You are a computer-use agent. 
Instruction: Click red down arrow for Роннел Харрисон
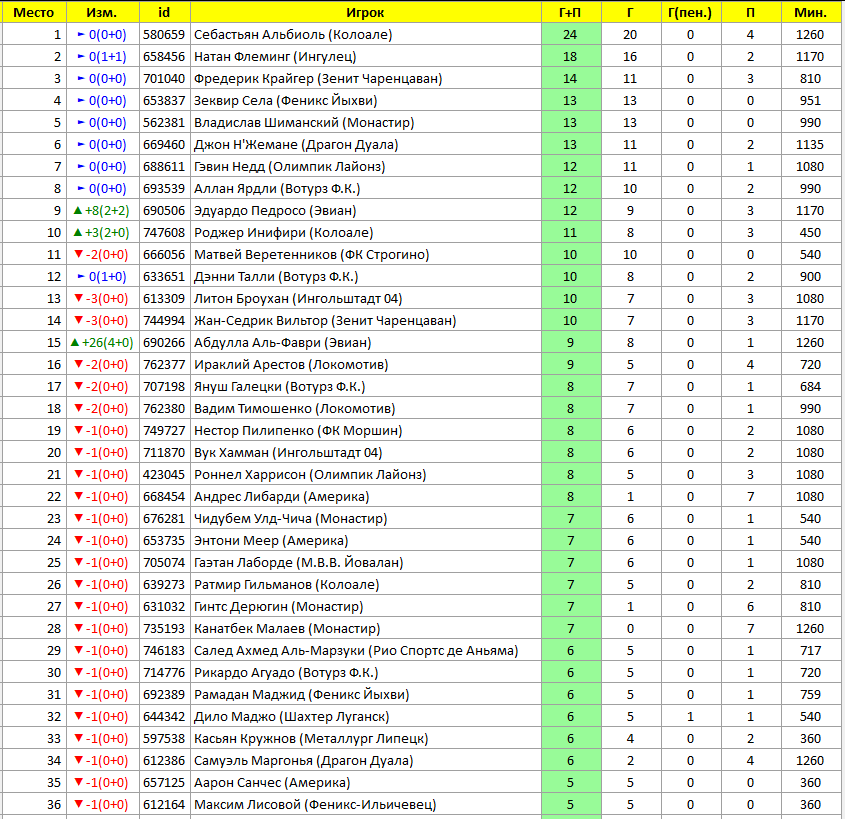[79, 474]
